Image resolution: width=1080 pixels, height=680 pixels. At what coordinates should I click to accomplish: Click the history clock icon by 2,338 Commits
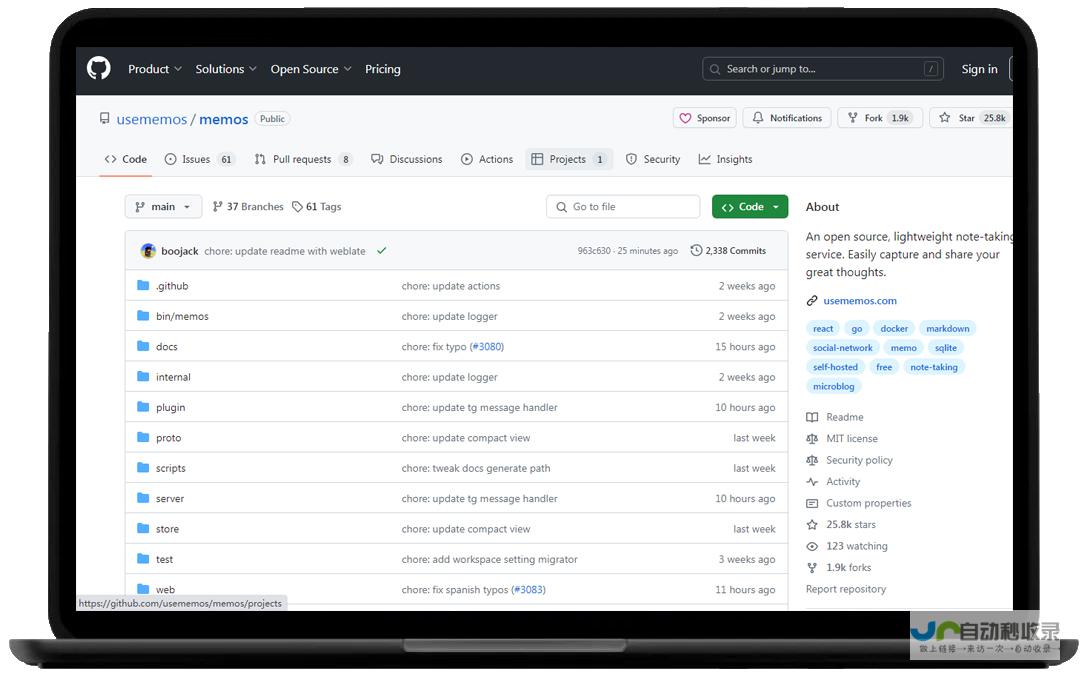(x=696, y=250)
